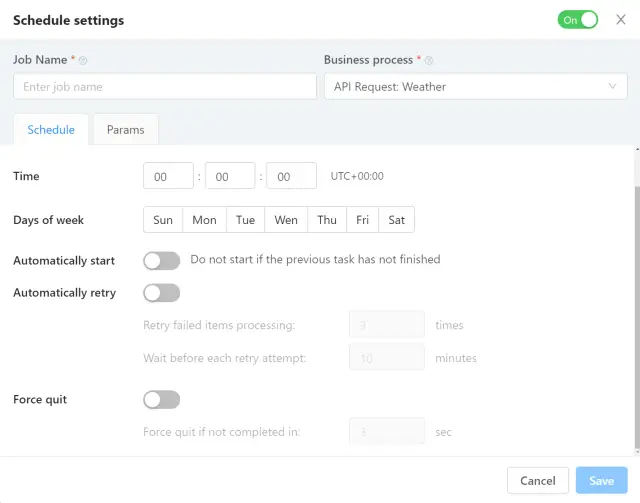Open the seconds time field
640x503 pixels.
point(291,176)
